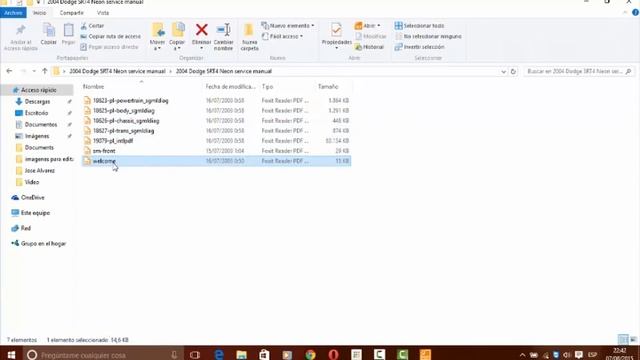Open file Historial
The height and width of the screenshot is (360, 640).
[x=369, y=47]
